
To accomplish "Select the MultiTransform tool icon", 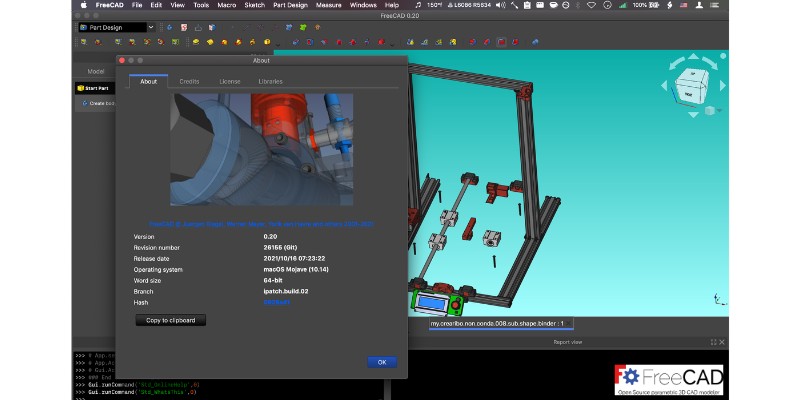I will pos(453,42).
